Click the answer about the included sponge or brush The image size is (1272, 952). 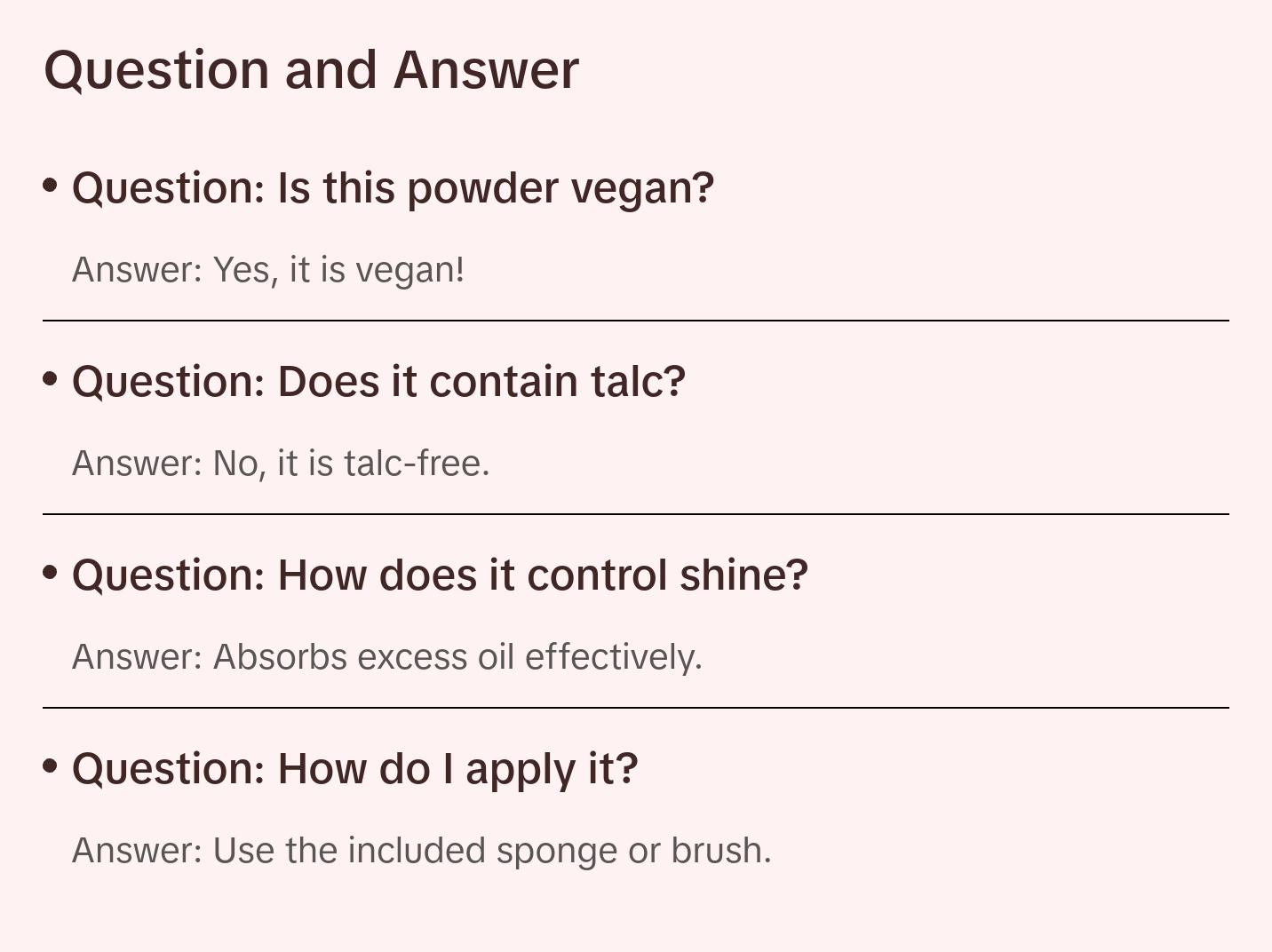pos(421,851)
